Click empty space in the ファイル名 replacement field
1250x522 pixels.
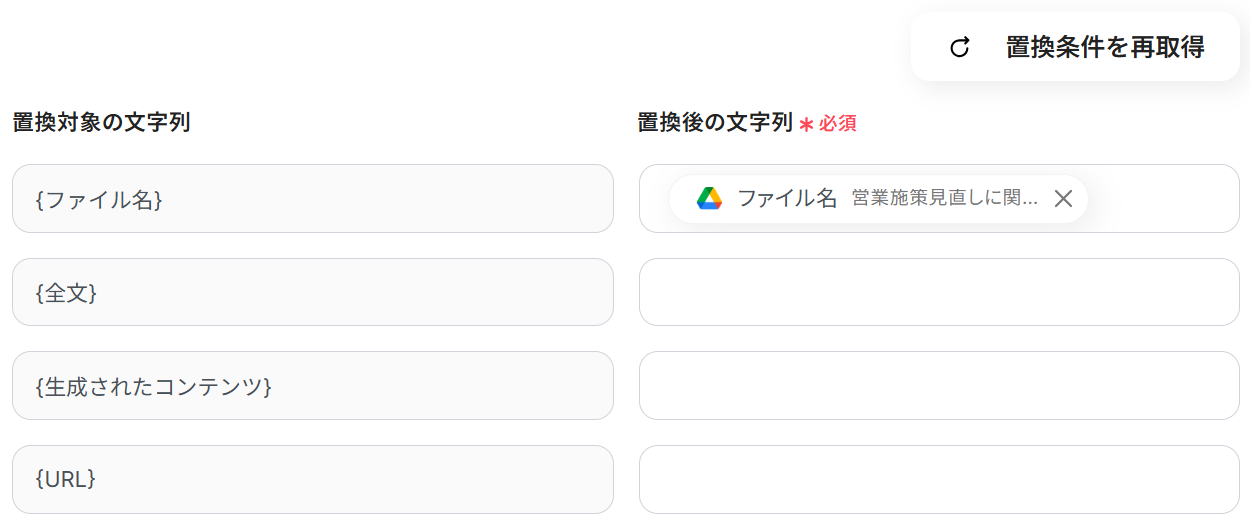(x=1160, y=199)
